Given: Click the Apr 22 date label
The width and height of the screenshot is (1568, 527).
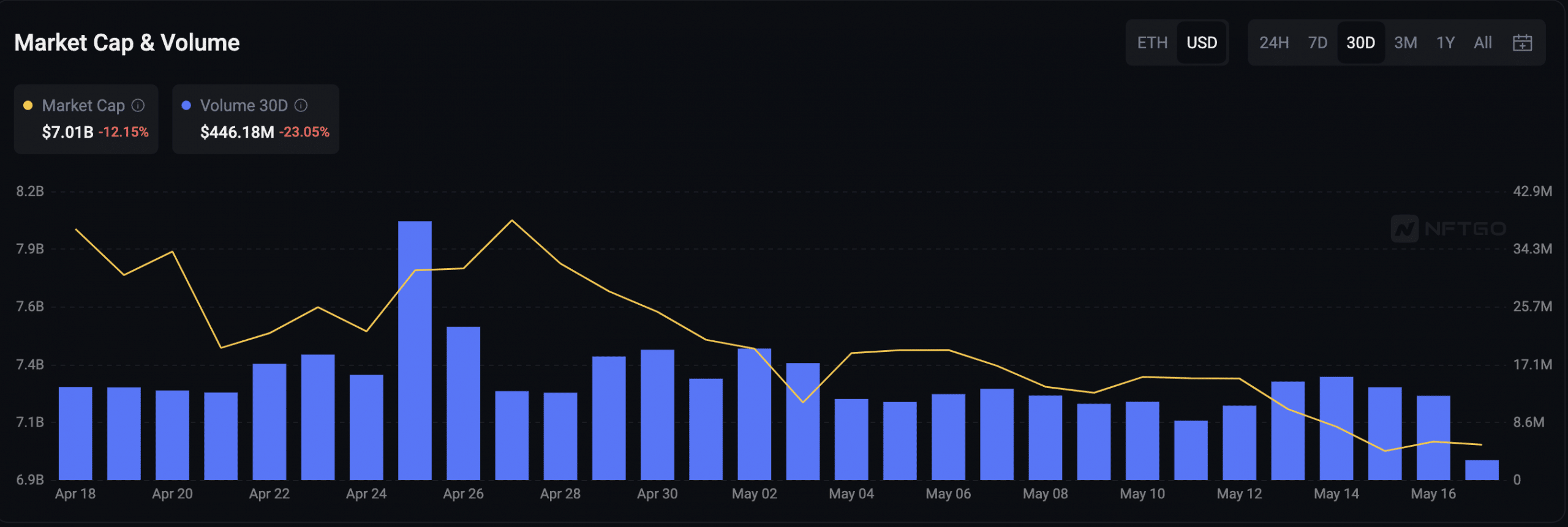Looking at the screenshot, I should click(x=269, y=493).
